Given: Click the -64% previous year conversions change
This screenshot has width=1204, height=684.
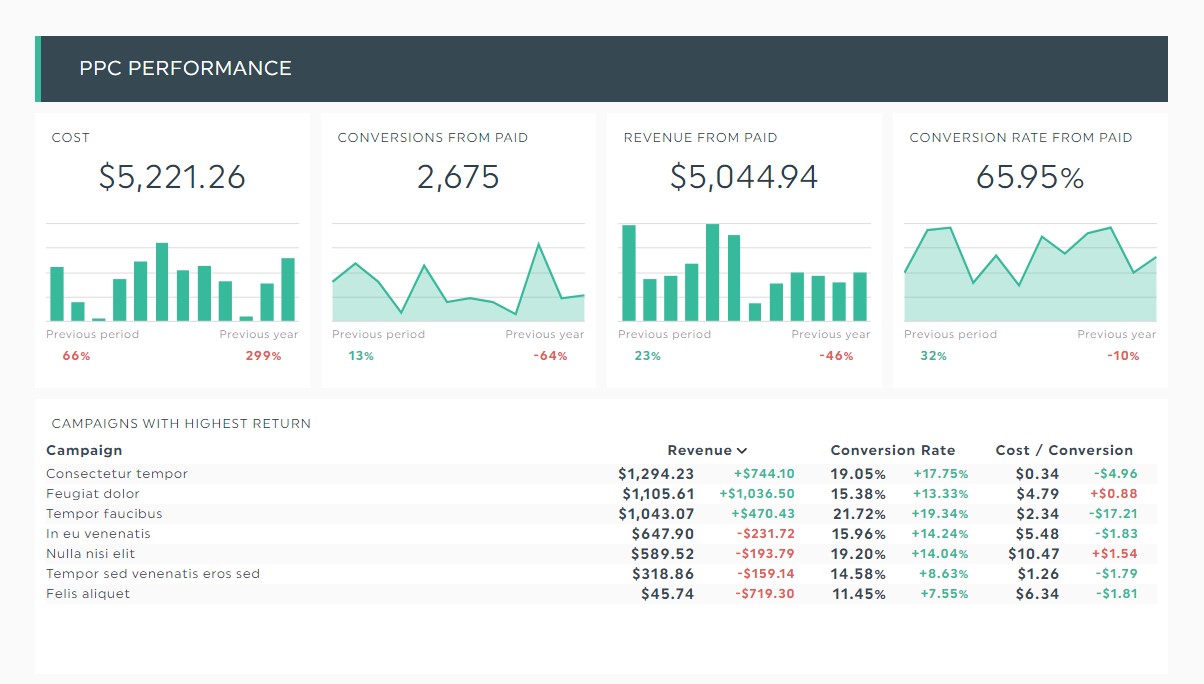Looking at the screenshot, I should coord(550,356).
